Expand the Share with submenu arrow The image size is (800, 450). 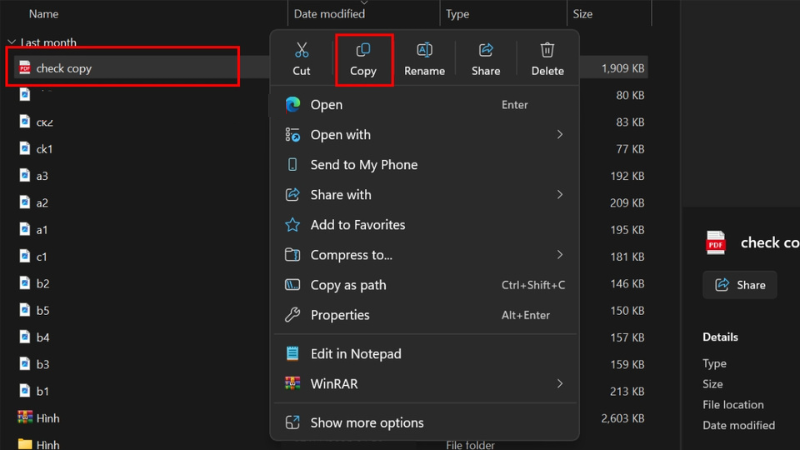click(x=560, y=195)
